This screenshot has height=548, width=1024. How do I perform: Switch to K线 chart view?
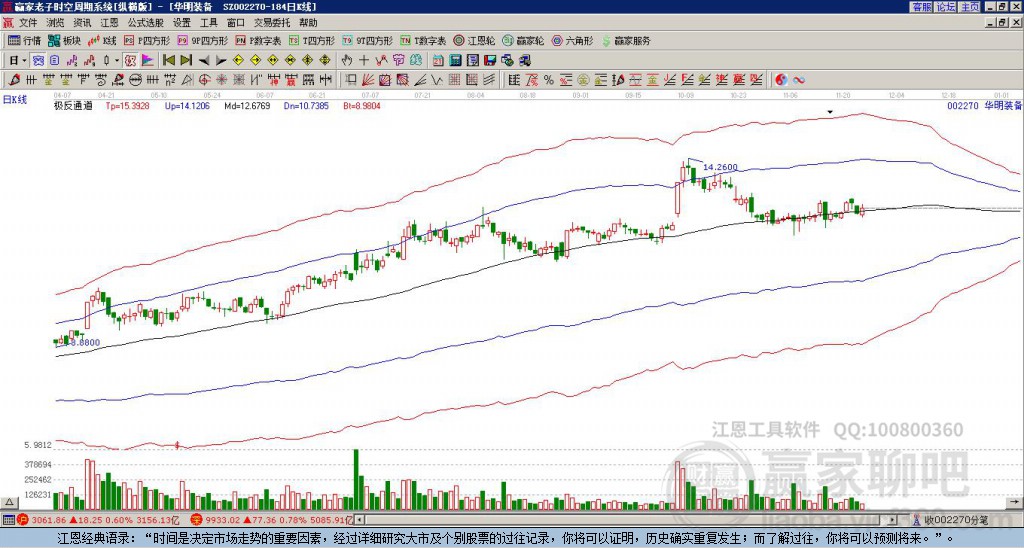click(103, 40)
